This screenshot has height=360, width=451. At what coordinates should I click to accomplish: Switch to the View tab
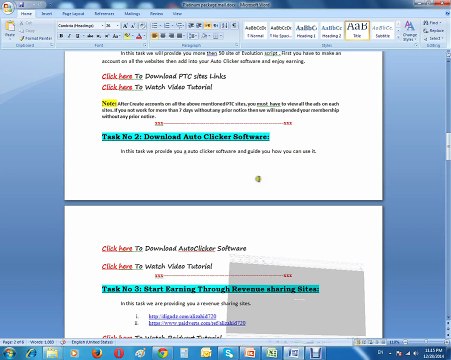tap(177, 14)
